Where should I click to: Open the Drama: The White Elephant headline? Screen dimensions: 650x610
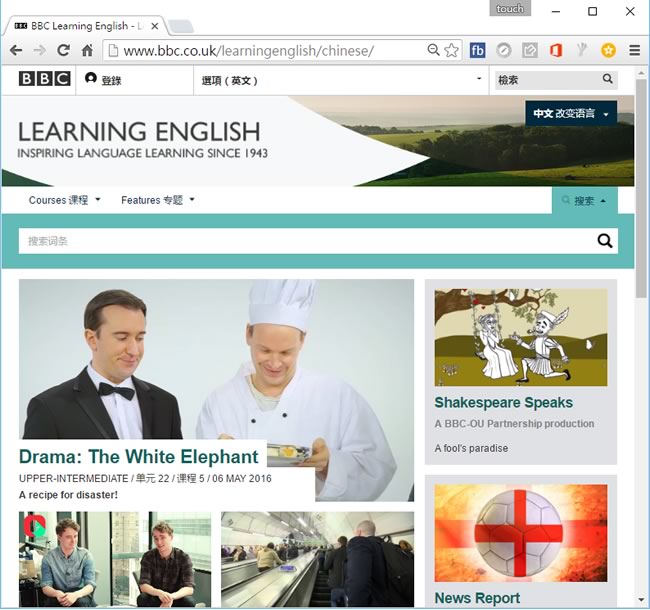click(x=139, y=457)
